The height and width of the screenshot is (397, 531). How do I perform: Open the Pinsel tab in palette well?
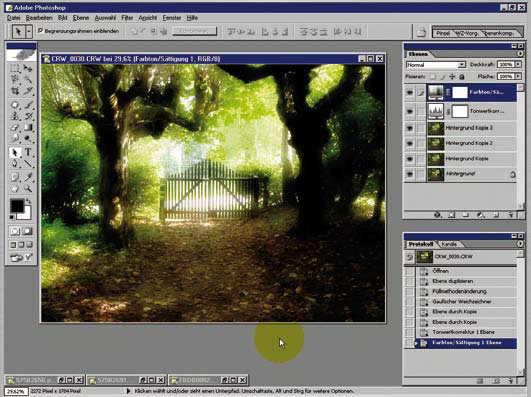tap(443, 33)
